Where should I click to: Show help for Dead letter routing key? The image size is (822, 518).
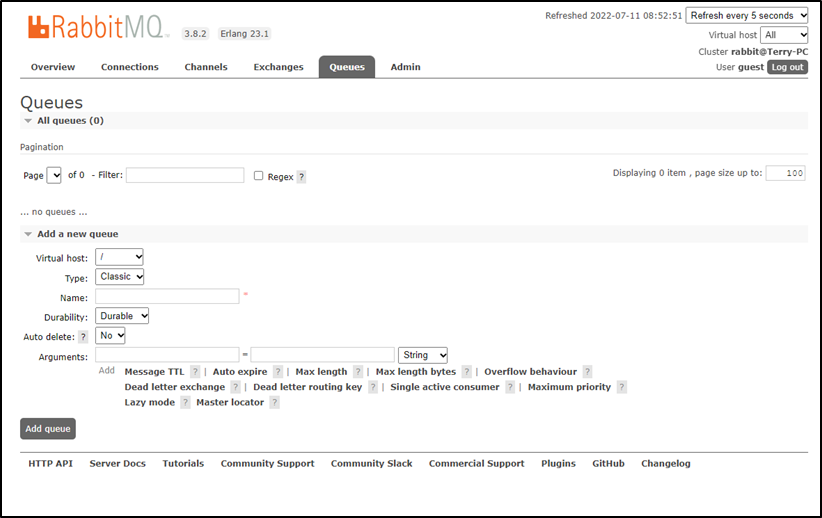373,387
